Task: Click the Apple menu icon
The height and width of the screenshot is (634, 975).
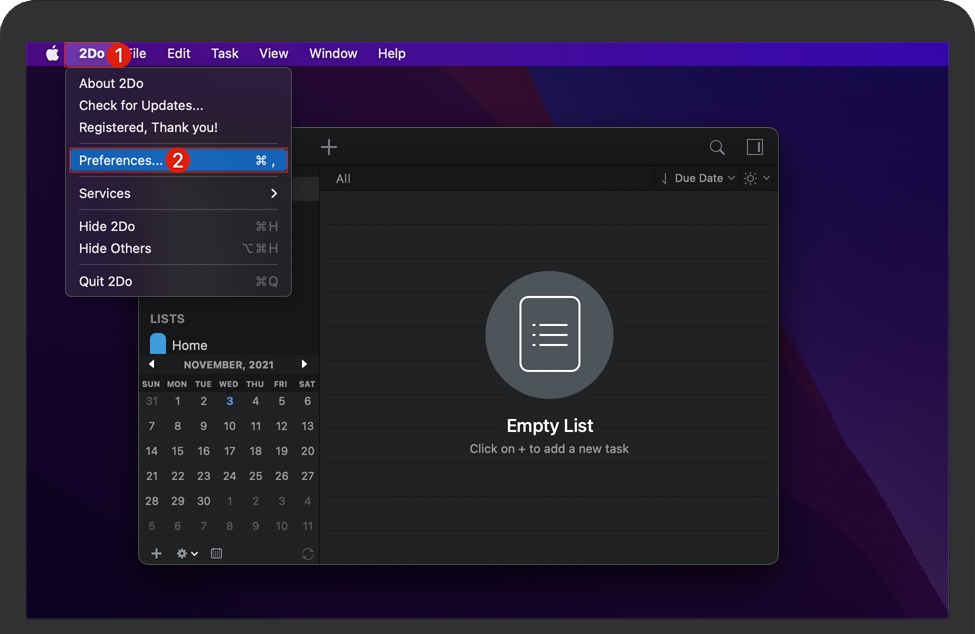Action: tap(52, 54)
